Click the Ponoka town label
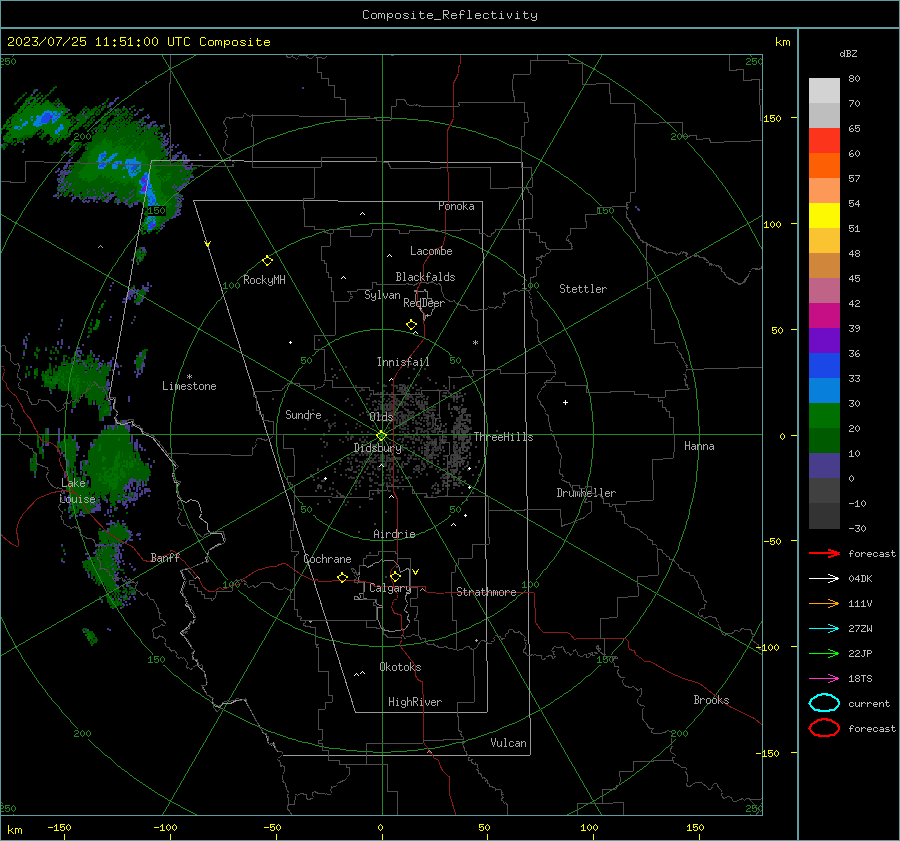The width and height of the screenshot is (900, 841). click(456, 206)
